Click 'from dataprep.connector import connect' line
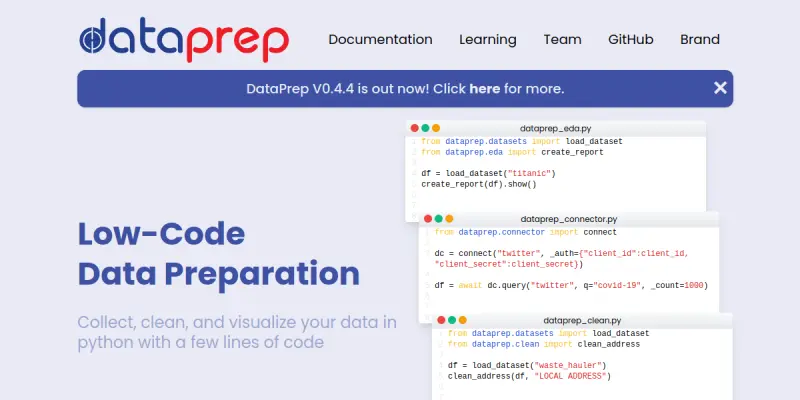 click(x=526, y=232)
